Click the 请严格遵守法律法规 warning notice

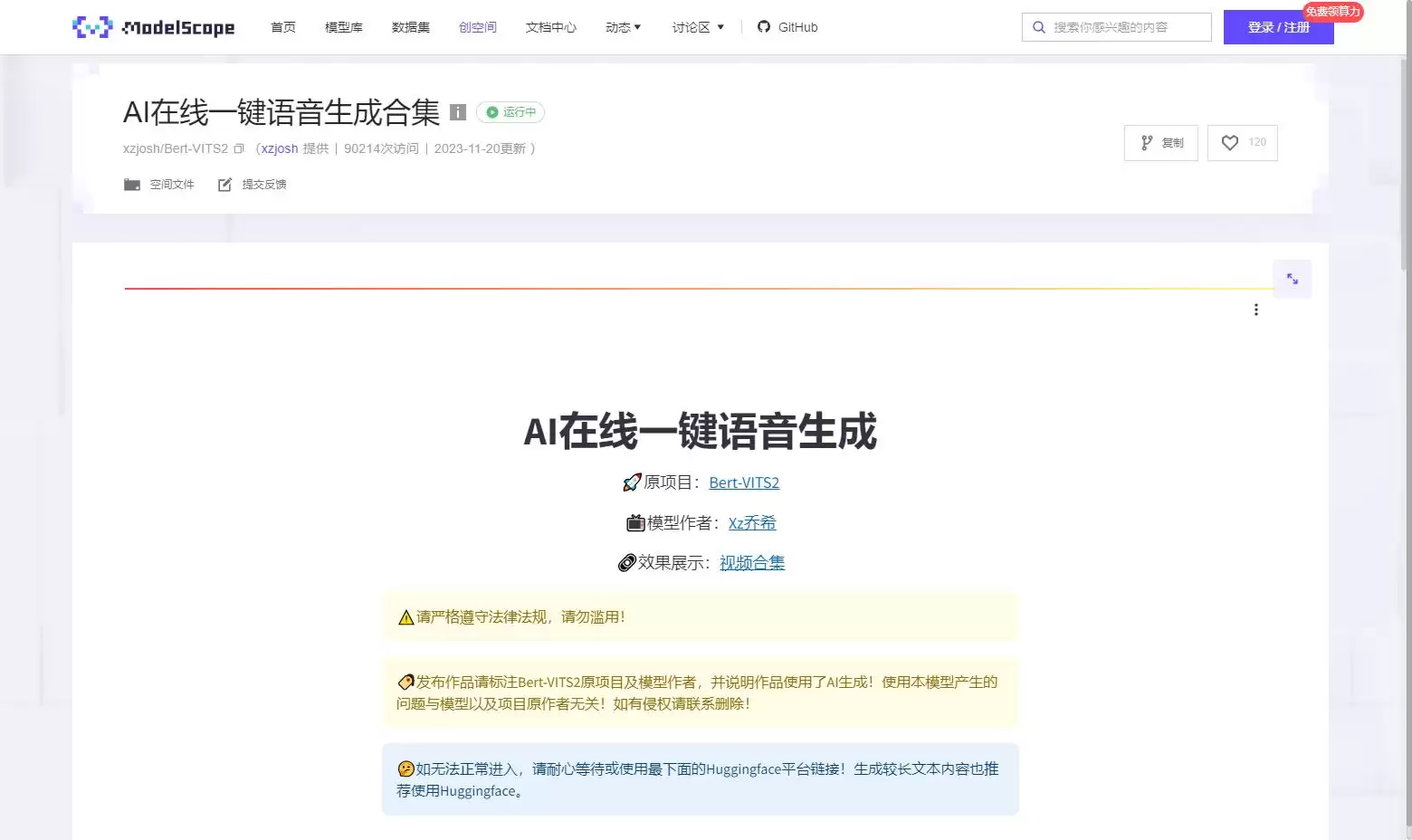tap(701, 616)
